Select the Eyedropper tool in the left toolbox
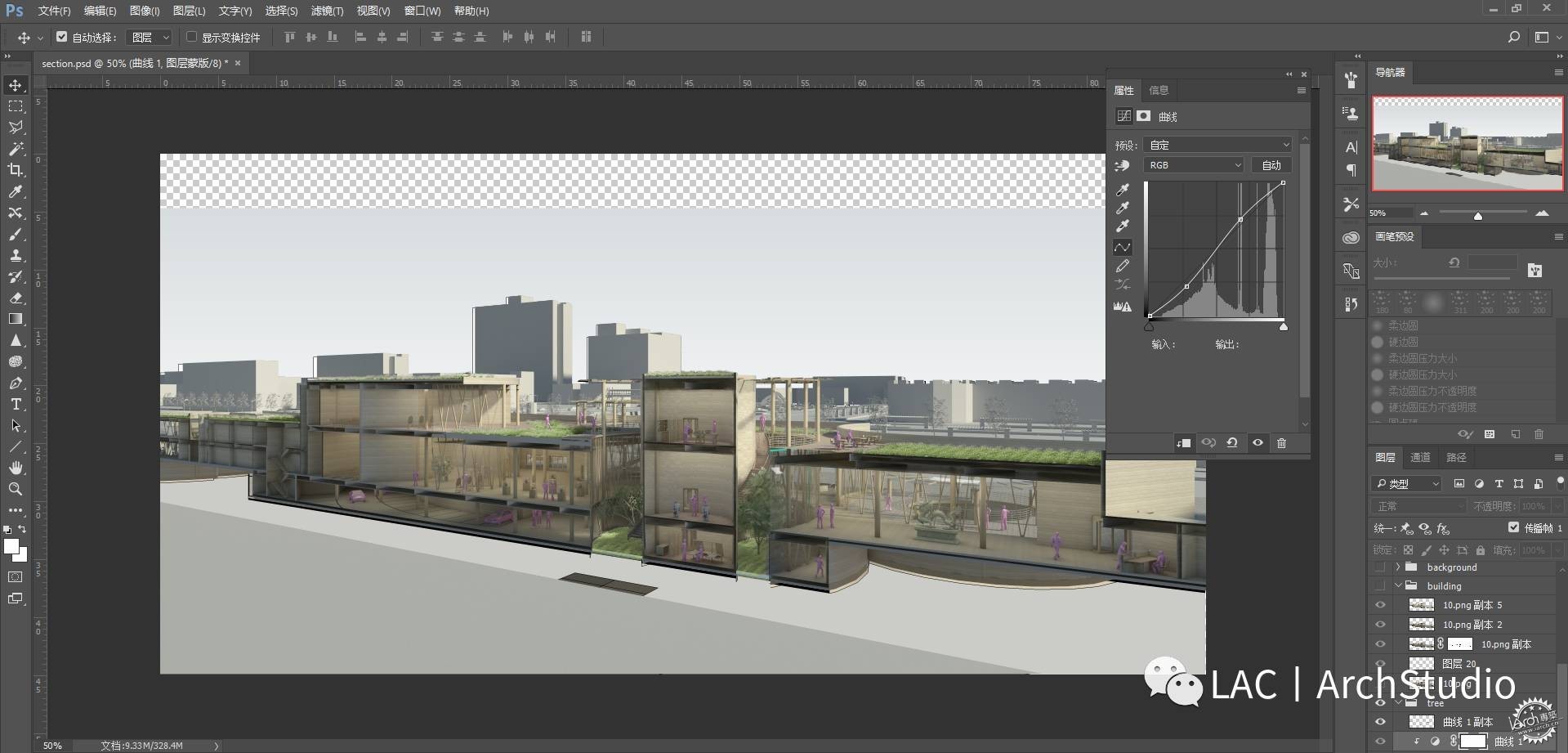1568x753 pixels. tap(16, 191)
